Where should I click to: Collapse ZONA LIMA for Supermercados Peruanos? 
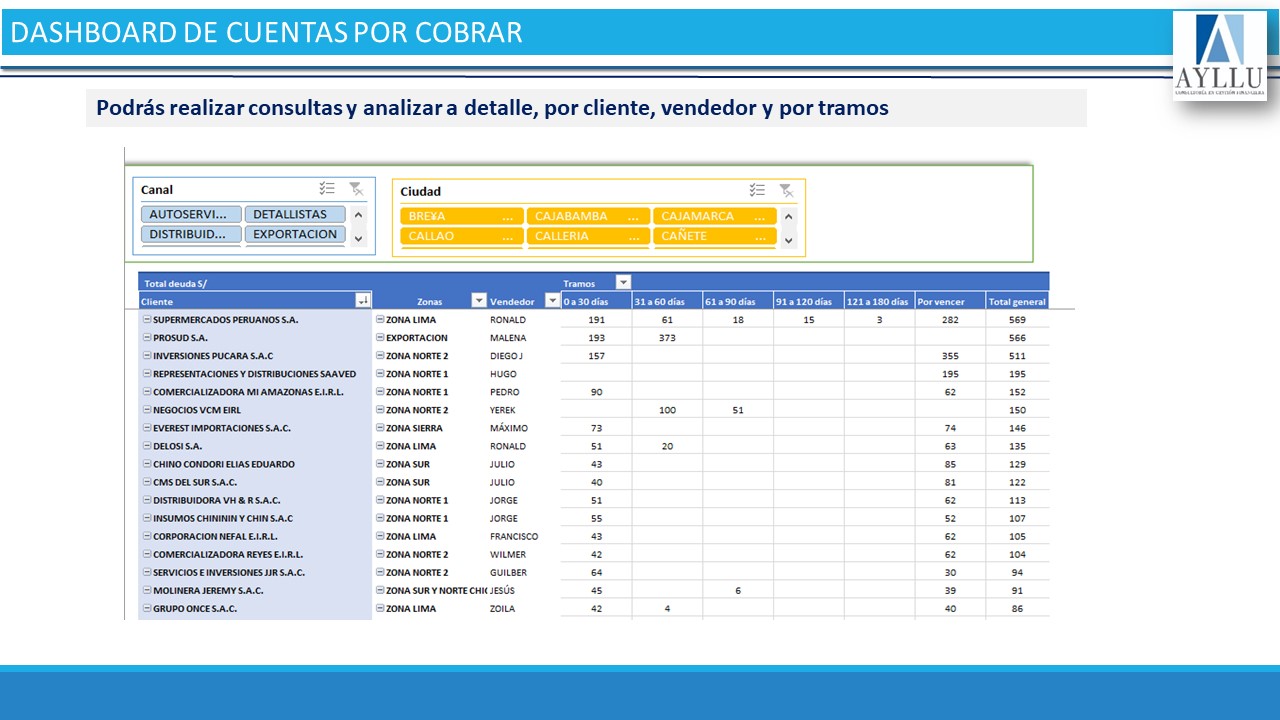(380, 320)
